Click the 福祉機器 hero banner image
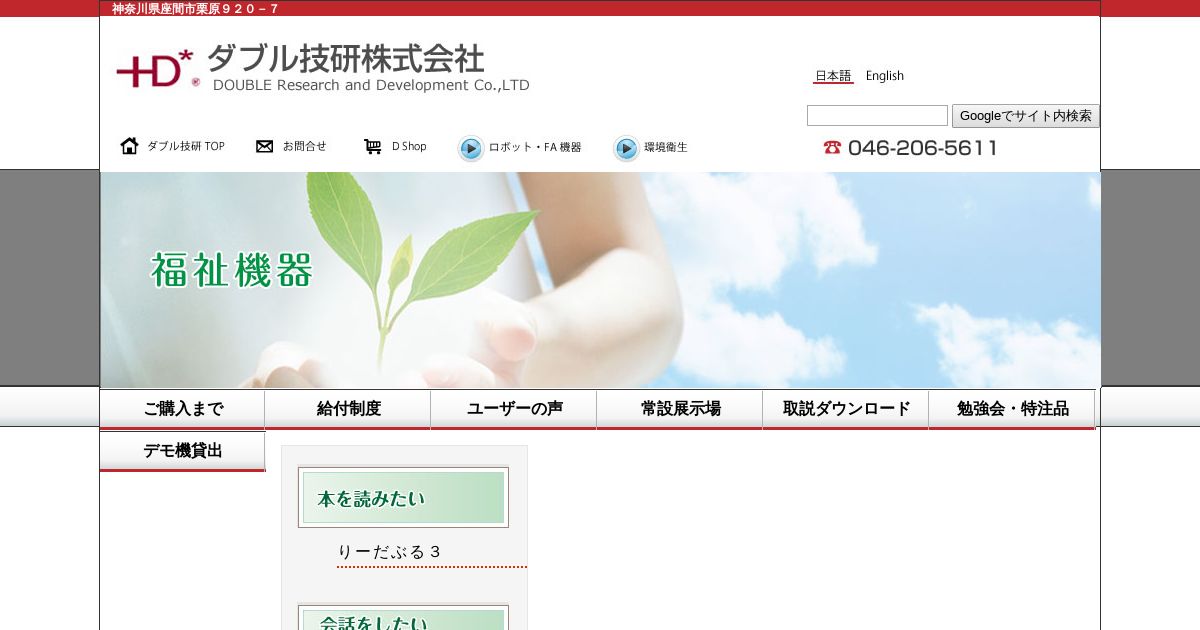This screenshot has height=630, width=1200. (600, 280)
